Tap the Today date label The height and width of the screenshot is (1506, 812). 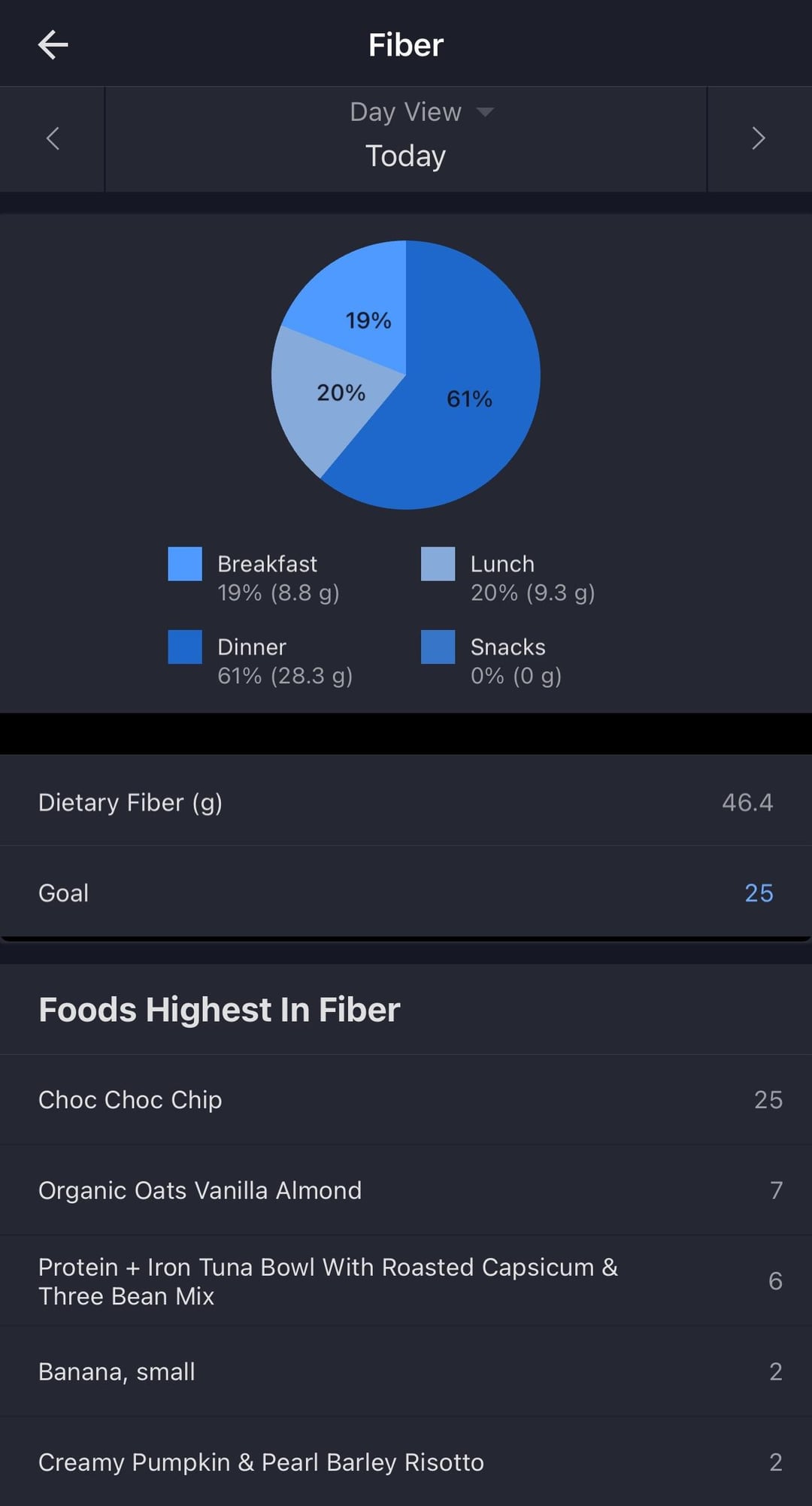pyautogui.click(x=405, y=156)
